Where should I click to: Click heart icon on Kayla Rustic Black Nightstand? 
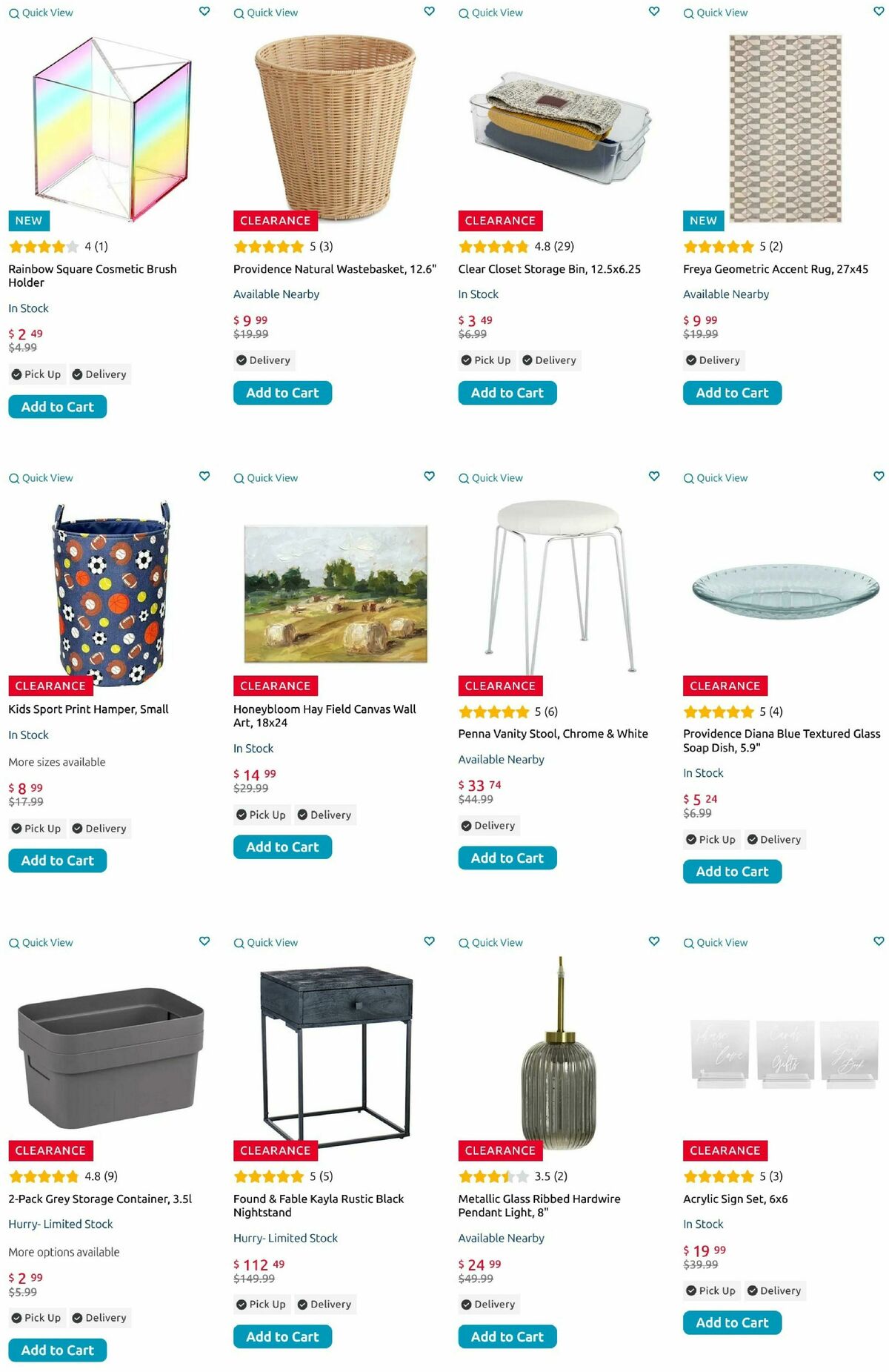(x=429, y=941)
